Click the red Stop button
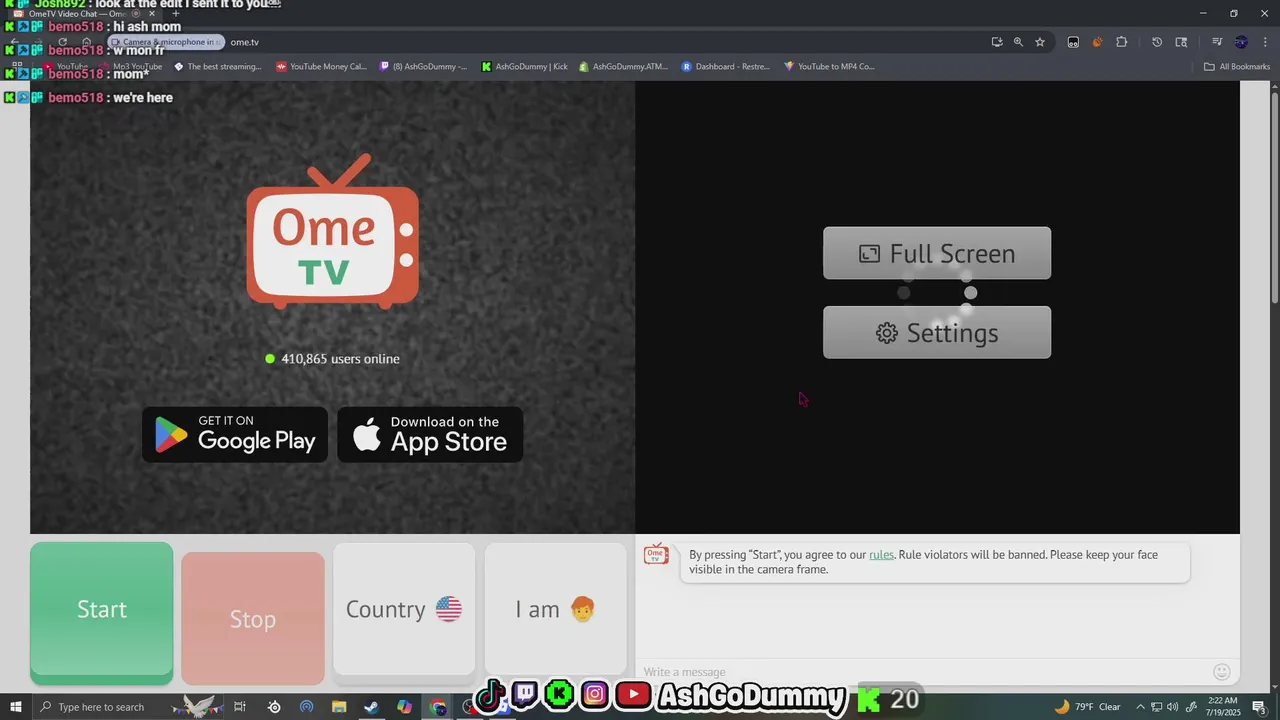 [x=253, y=618]
